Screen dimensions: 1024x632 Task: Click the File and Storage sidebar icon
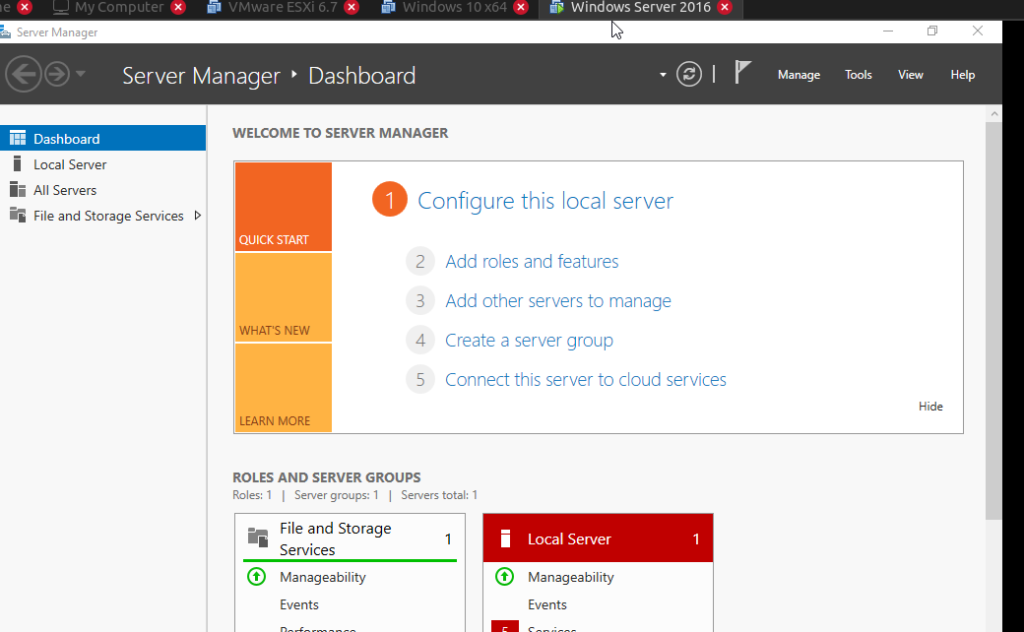coord(18,215)
